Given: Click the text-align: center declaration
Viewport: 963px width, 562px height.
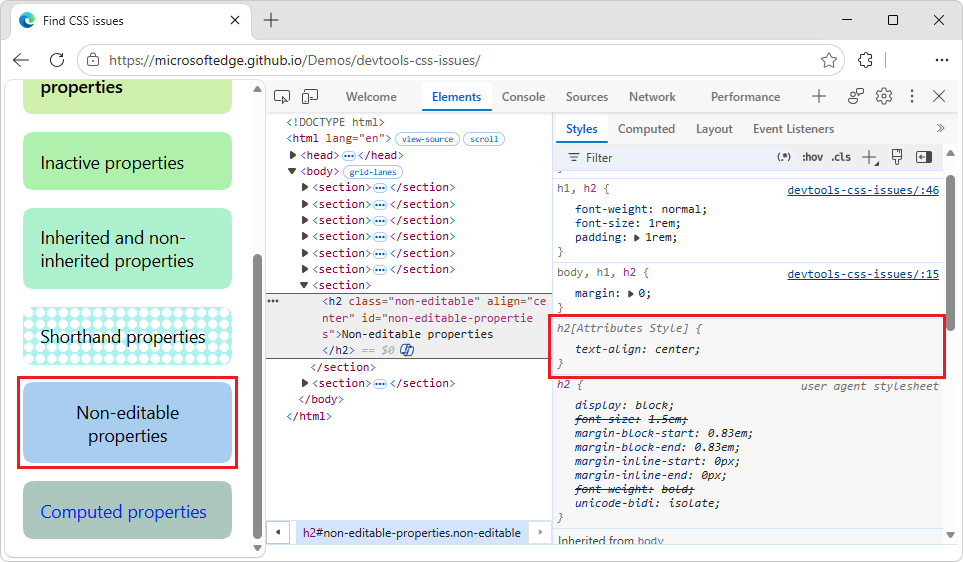Looking at the screenshot, I should click(x=637, y=349).
